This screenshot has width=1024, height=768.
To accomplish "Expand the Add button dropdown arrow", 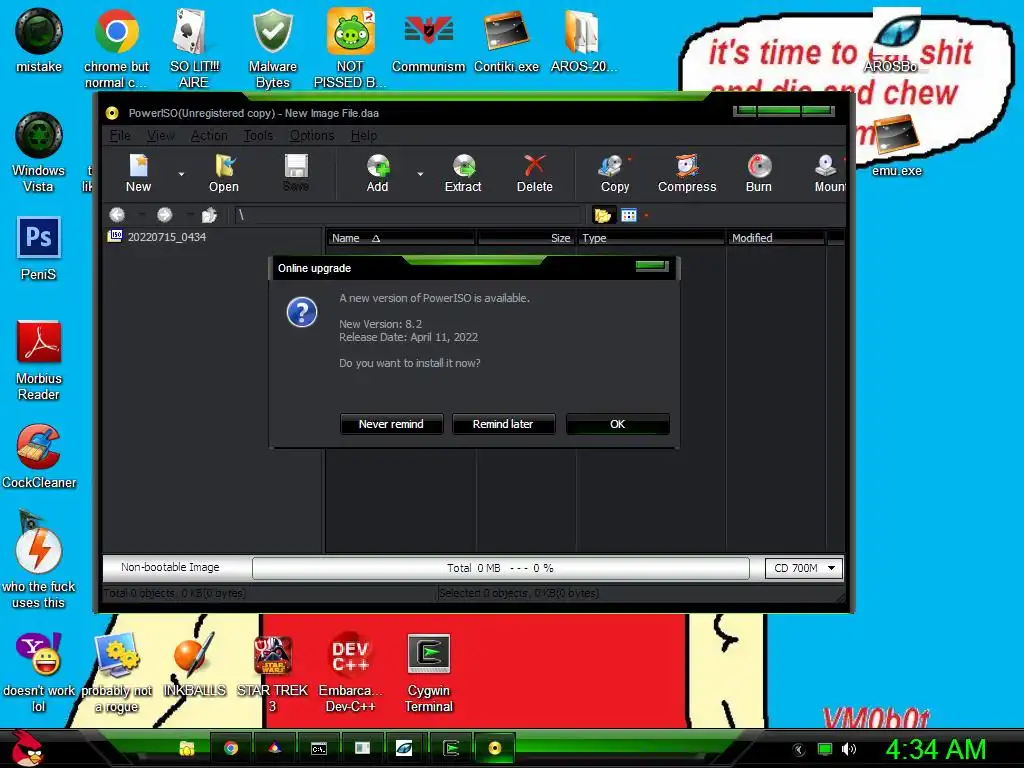I will (x=420, y=174).
